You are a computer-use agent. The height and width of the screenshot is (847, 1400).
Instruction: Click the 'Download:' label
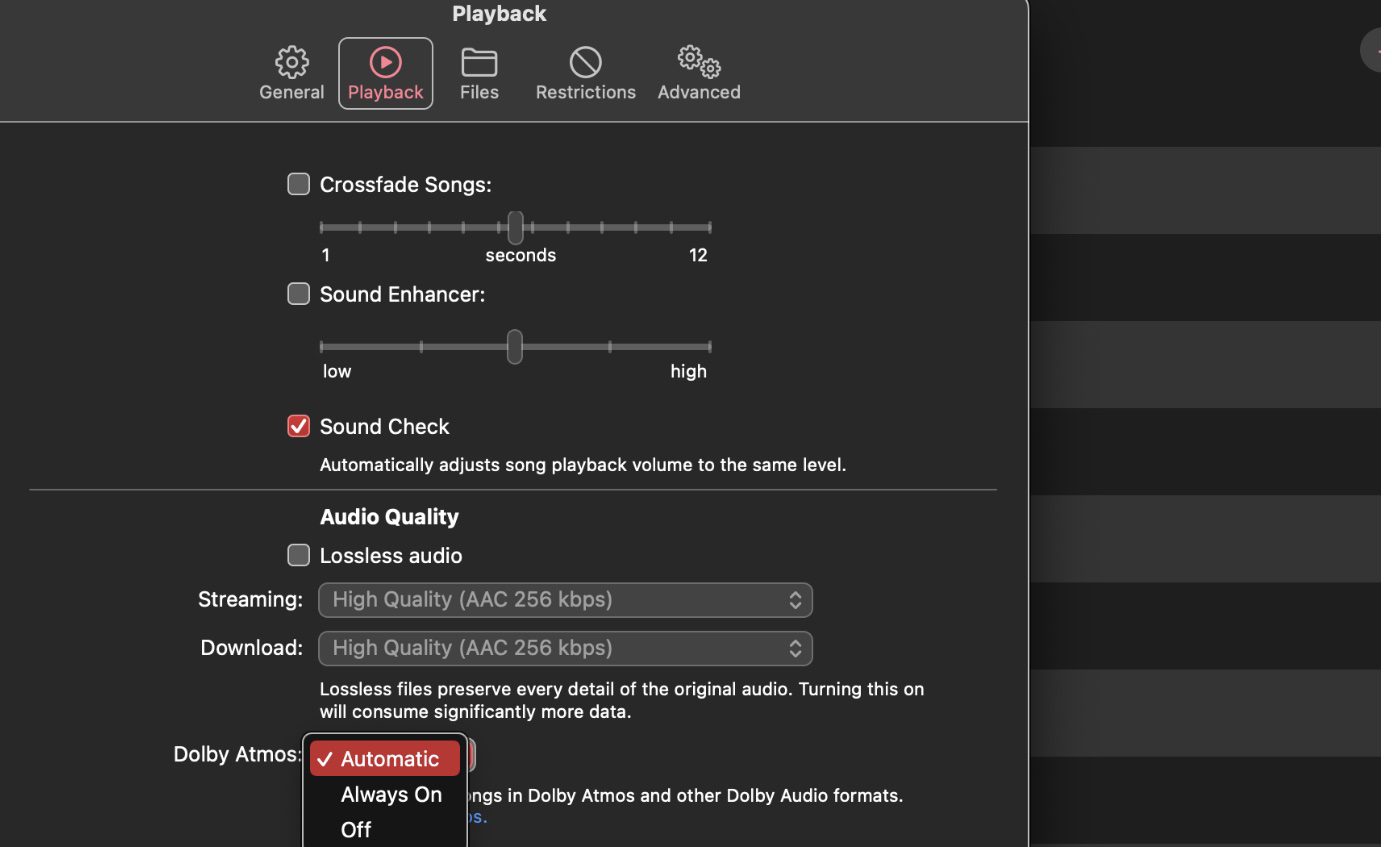(x=252, y=648)
